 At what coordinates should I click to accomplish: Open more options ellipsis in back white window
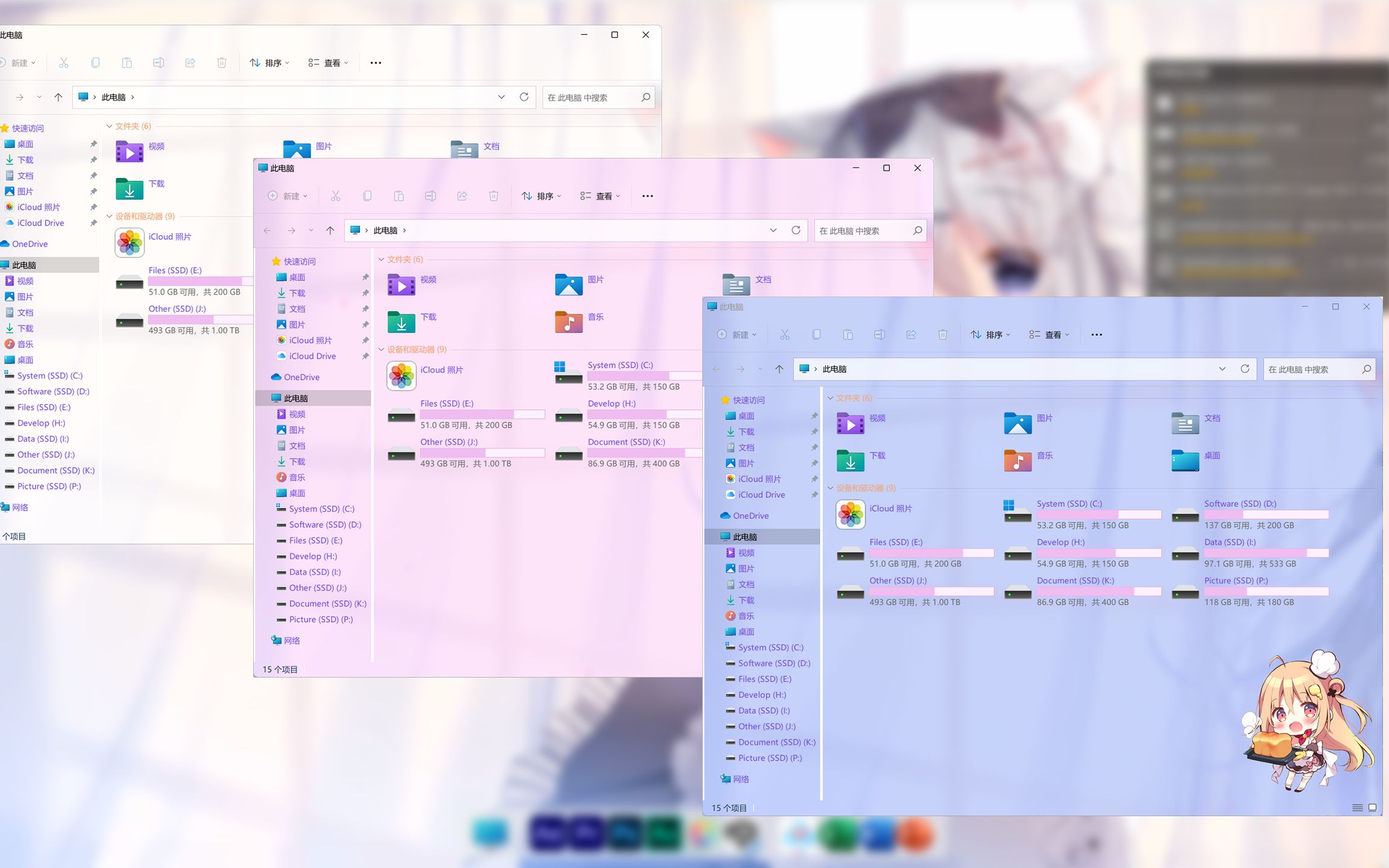tap(376, 63)
